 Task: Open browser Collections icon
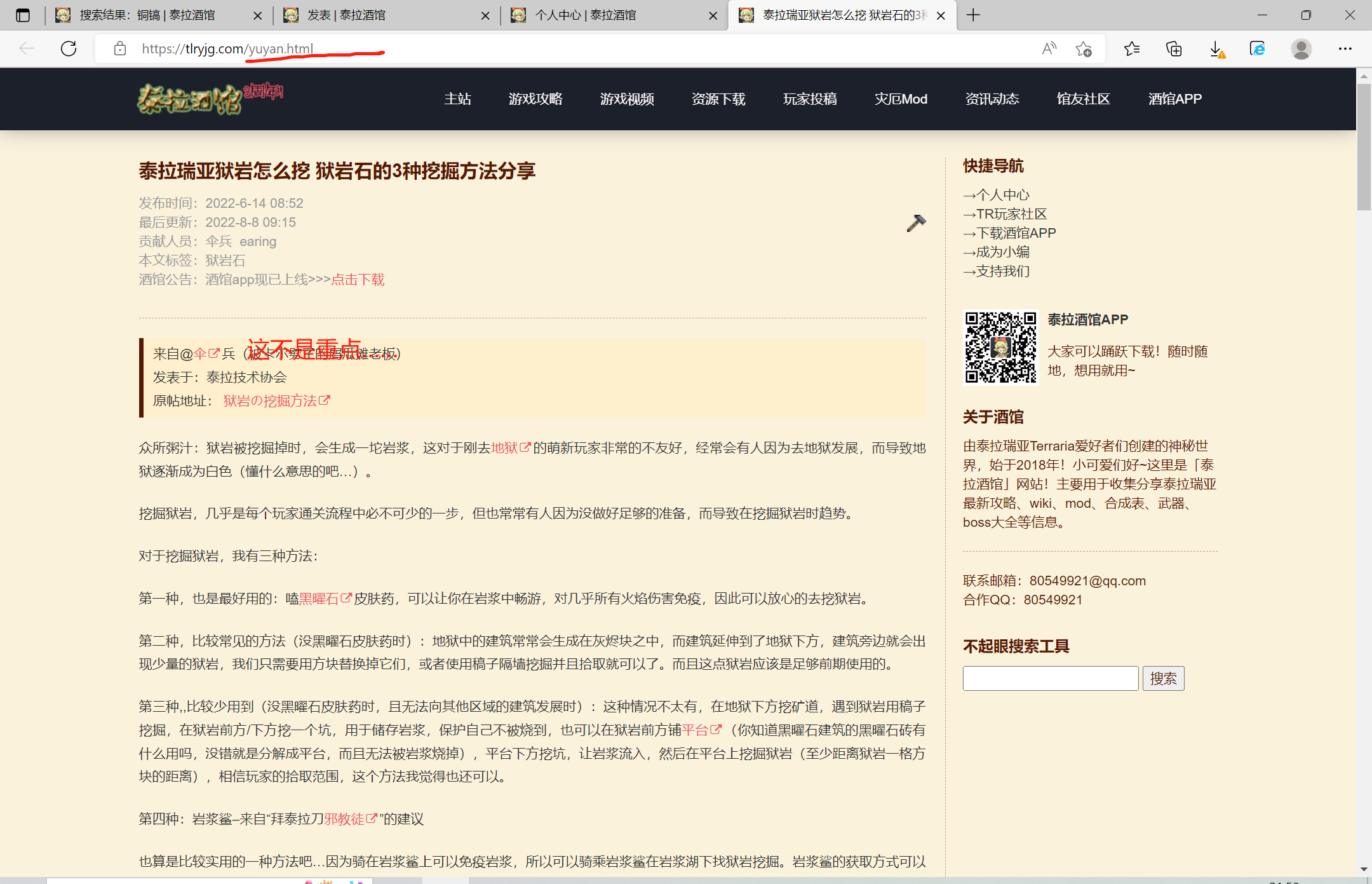coord(1174,49)
